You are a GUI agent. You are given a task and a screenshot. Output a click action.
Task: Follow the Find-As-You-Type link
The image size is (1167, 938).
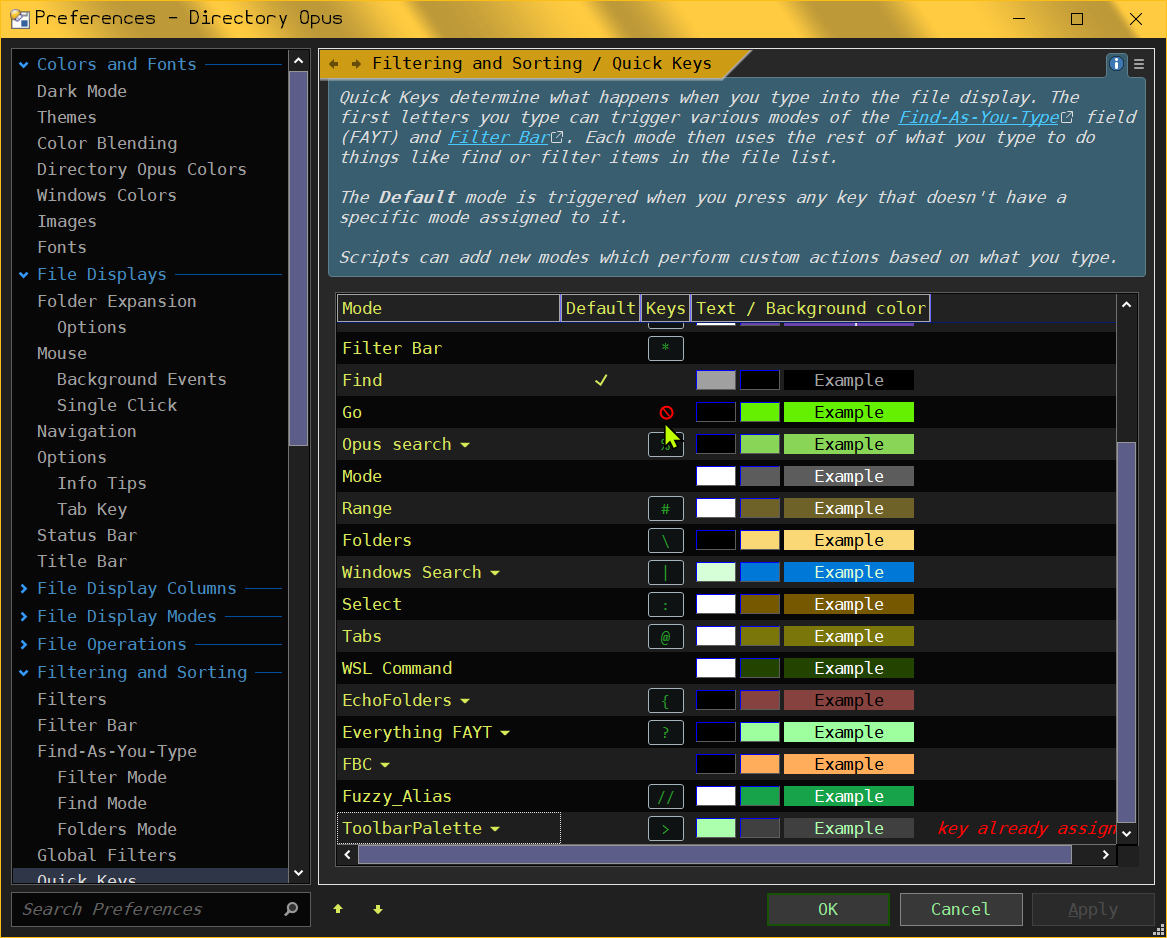(978, 117)
